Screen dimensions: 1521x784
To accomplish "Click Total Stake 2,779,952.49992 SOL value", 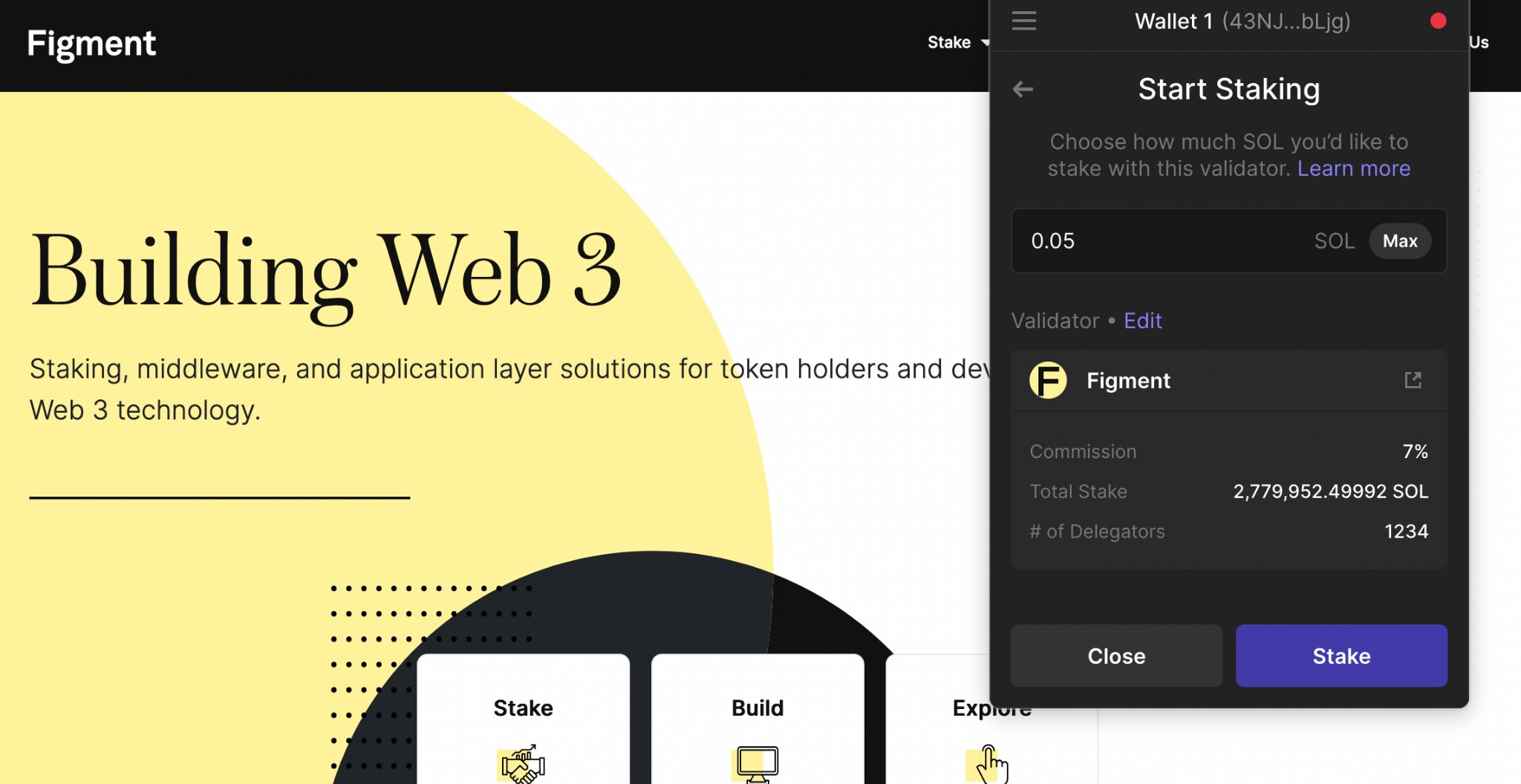I will point(1331,491).
